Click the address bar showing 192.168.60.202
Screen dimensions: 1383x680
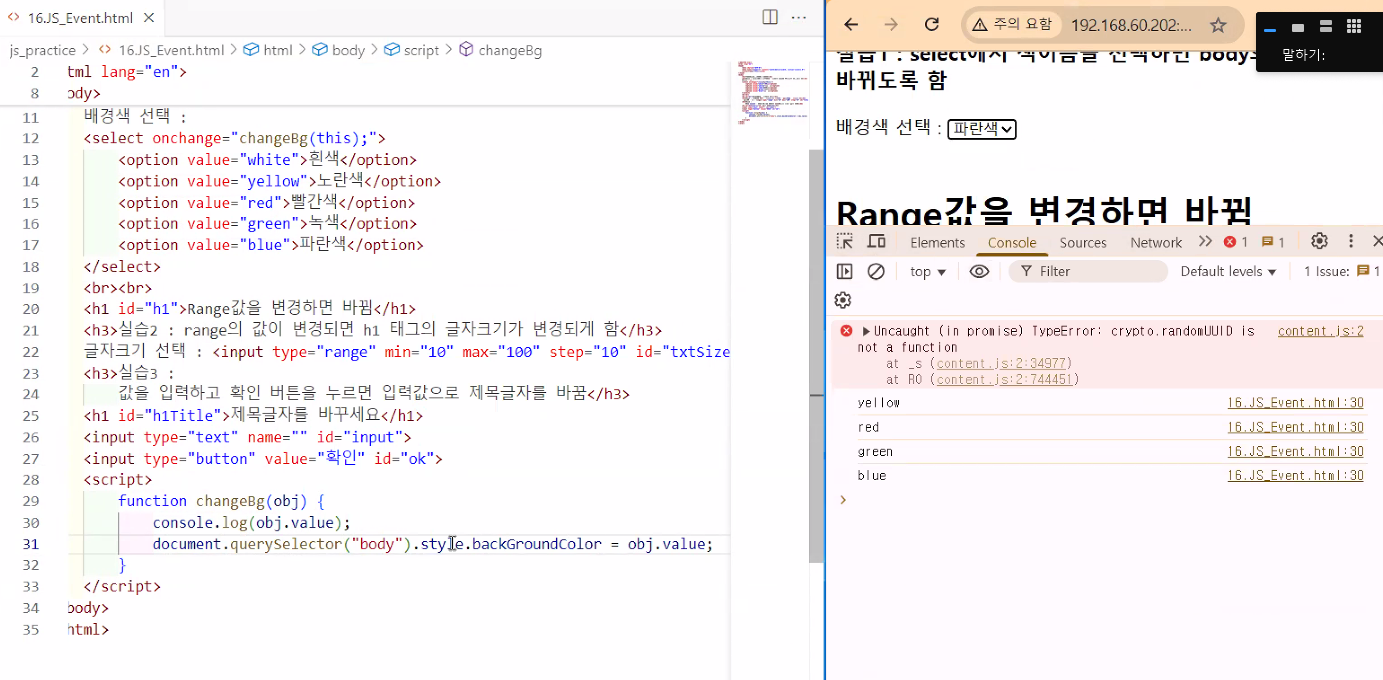(1132, 25)
